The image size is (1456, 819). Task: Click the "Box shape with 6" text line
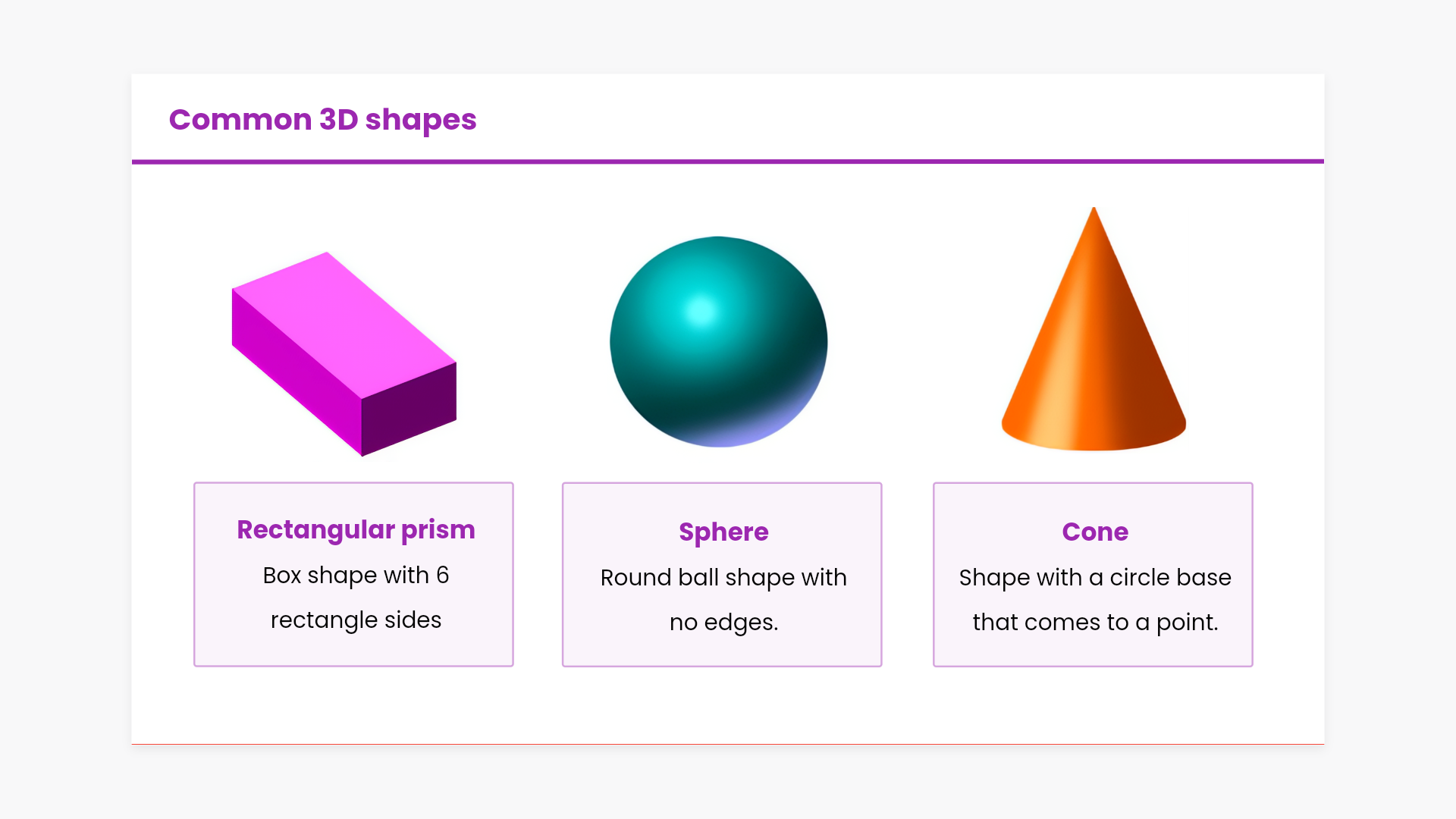(356, 575)
